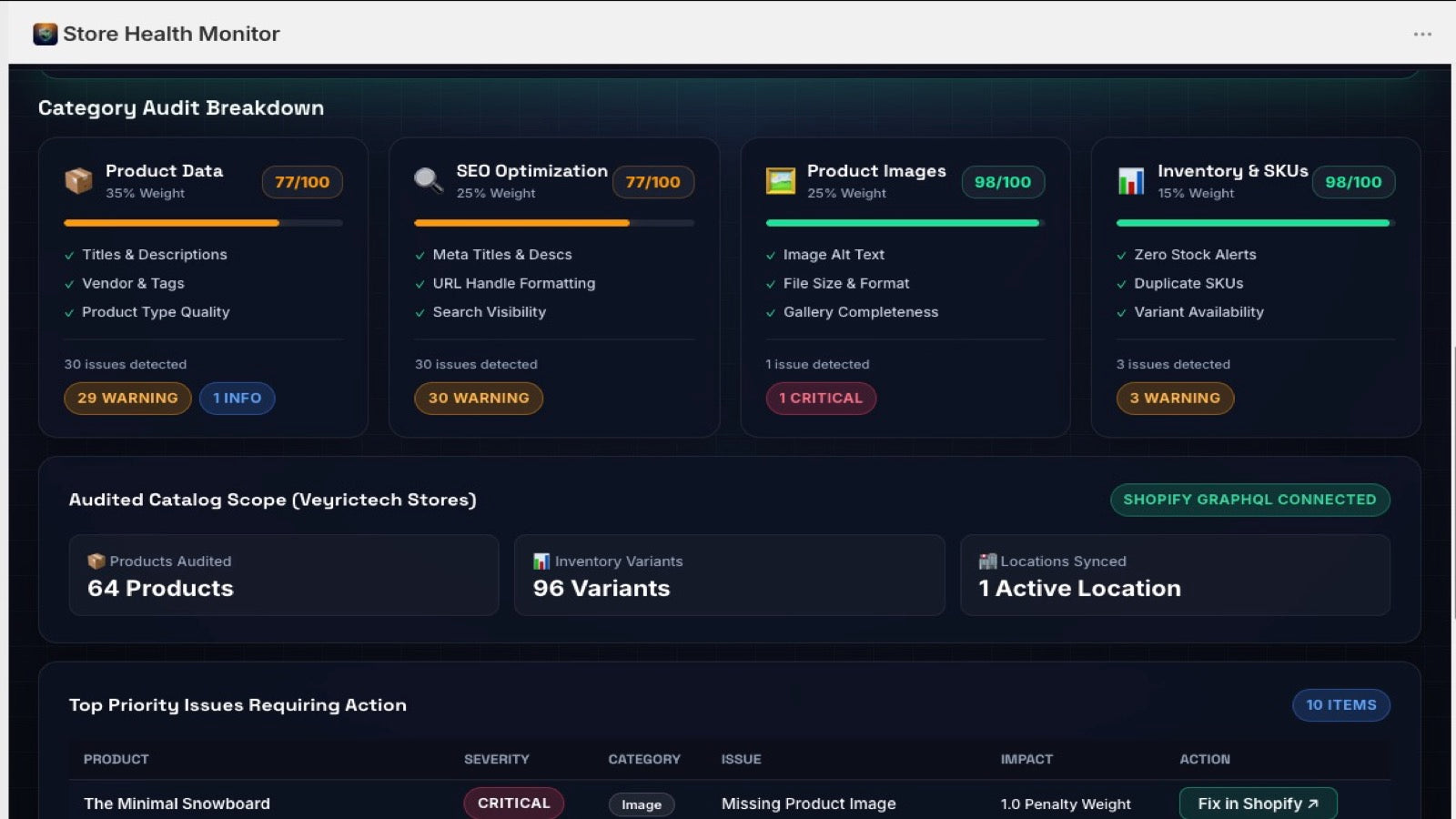Screen dimensions: 1456x819
Task: Click the Vendor & Tags checkmark
Action: click(69, 284)
